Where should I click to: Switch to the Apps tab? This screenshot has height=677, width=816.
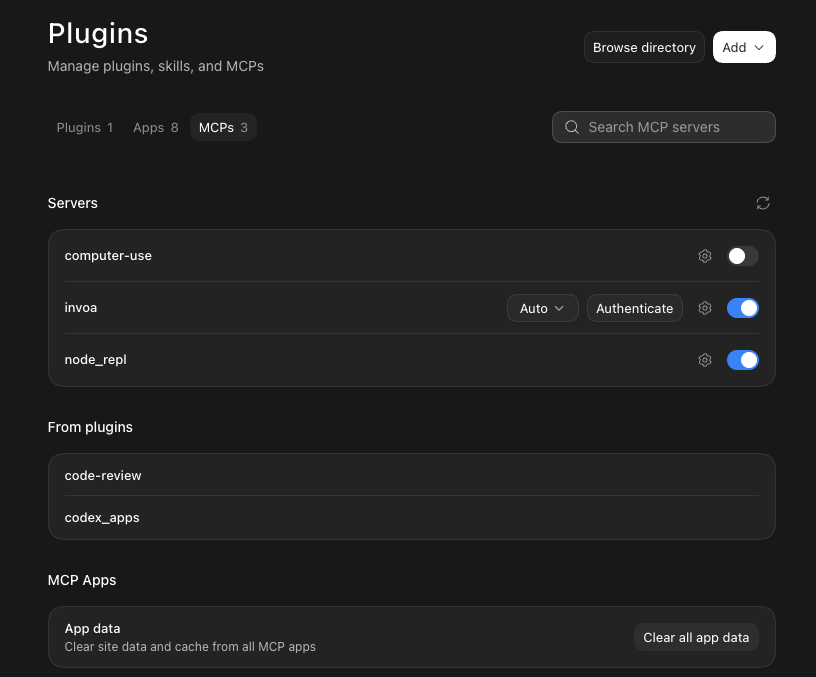156,127
